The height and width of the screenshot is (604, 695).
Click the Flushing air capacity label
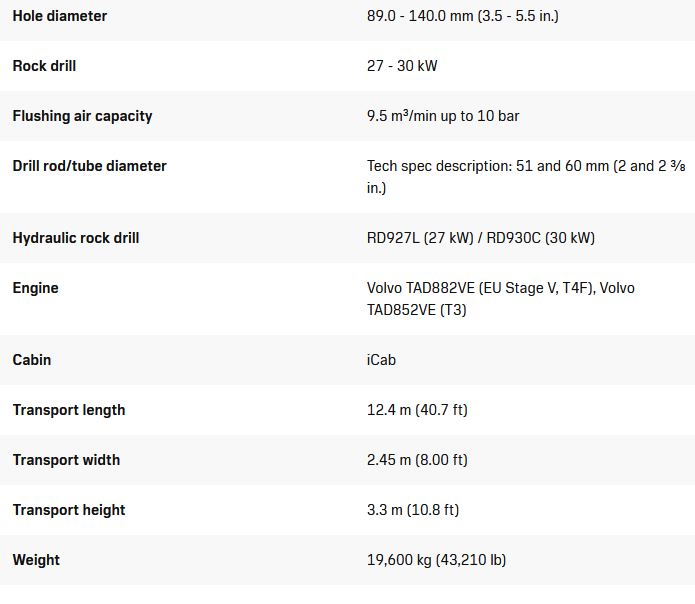click(x=82, y=116)
